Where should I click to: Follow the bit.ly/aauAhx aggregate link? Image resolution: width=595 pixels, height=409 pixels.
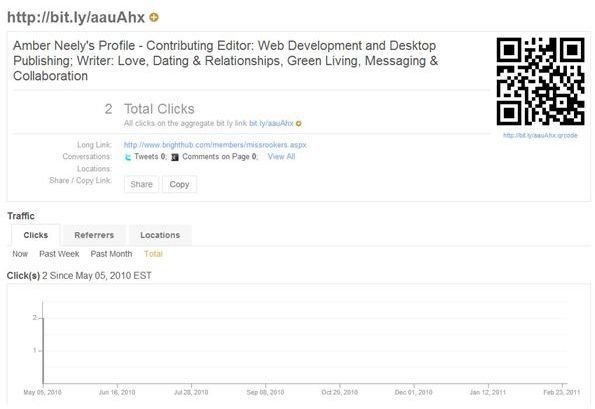(x=271, y=123)
